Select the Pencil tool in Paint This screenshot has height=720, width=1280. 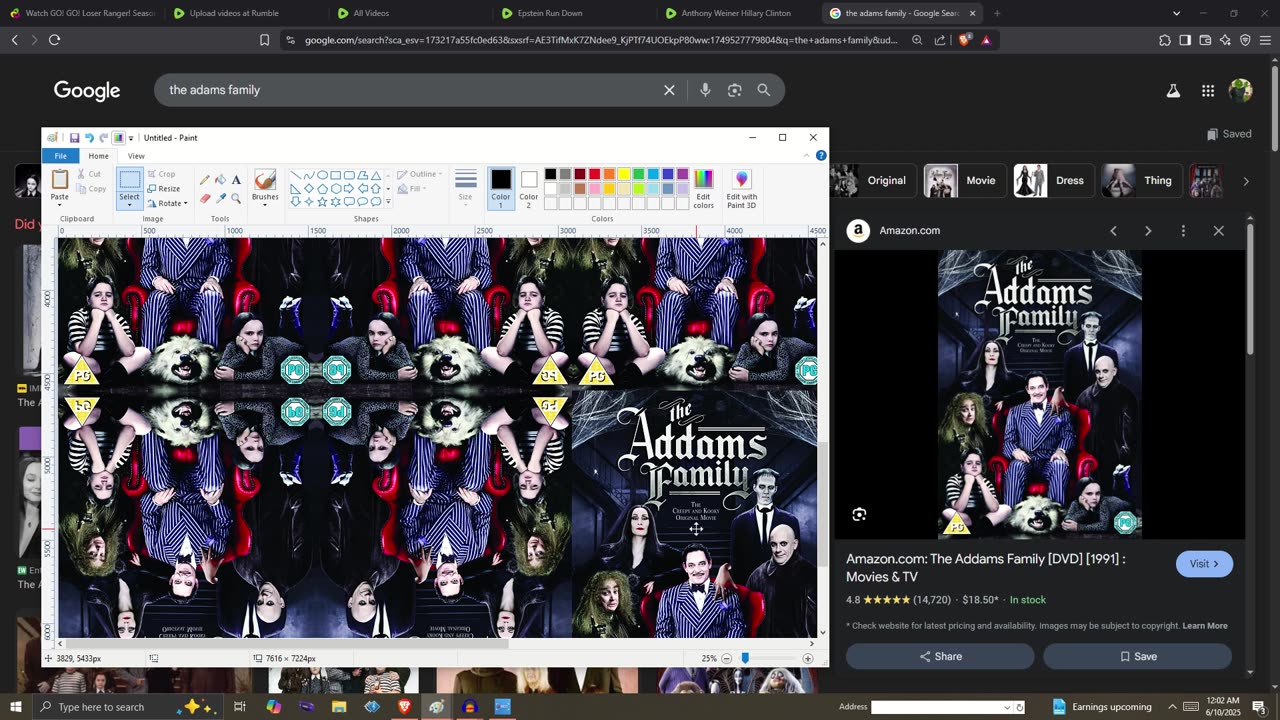(x=205, y=180)
